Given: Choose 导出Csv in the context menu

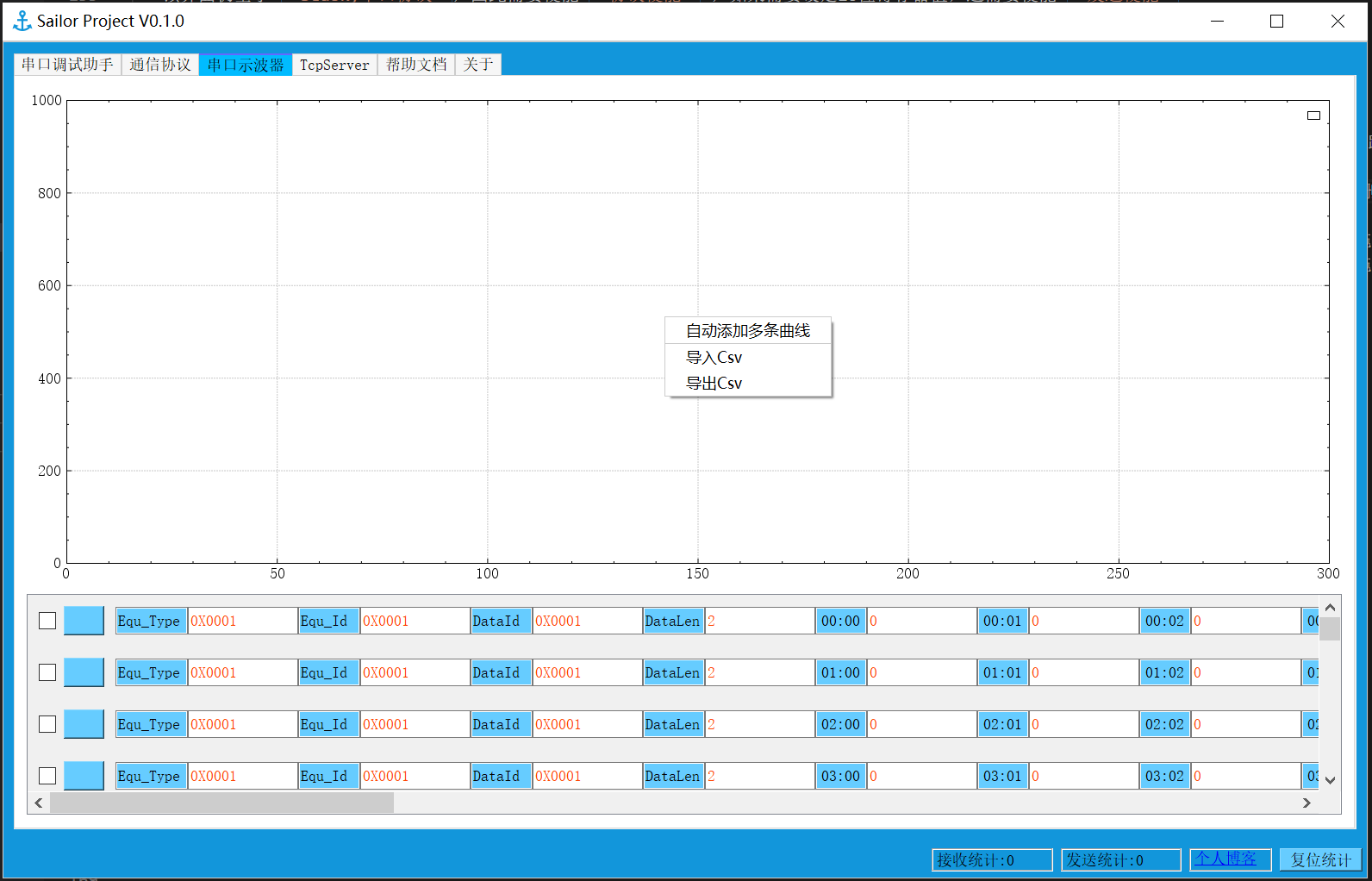Looking at the screenshot, I should [714, 384].
